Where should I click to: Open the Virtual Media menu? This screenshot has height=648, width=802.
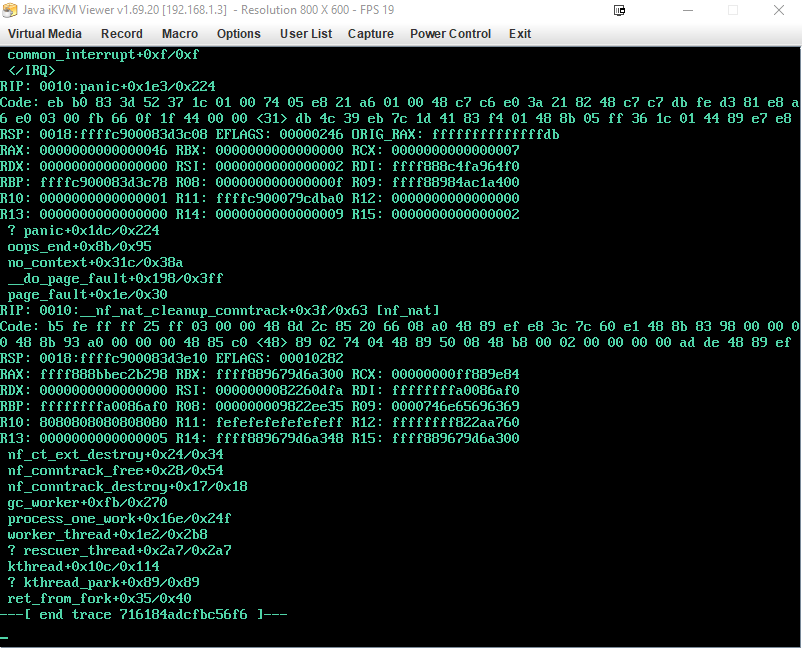coord(44,34)
